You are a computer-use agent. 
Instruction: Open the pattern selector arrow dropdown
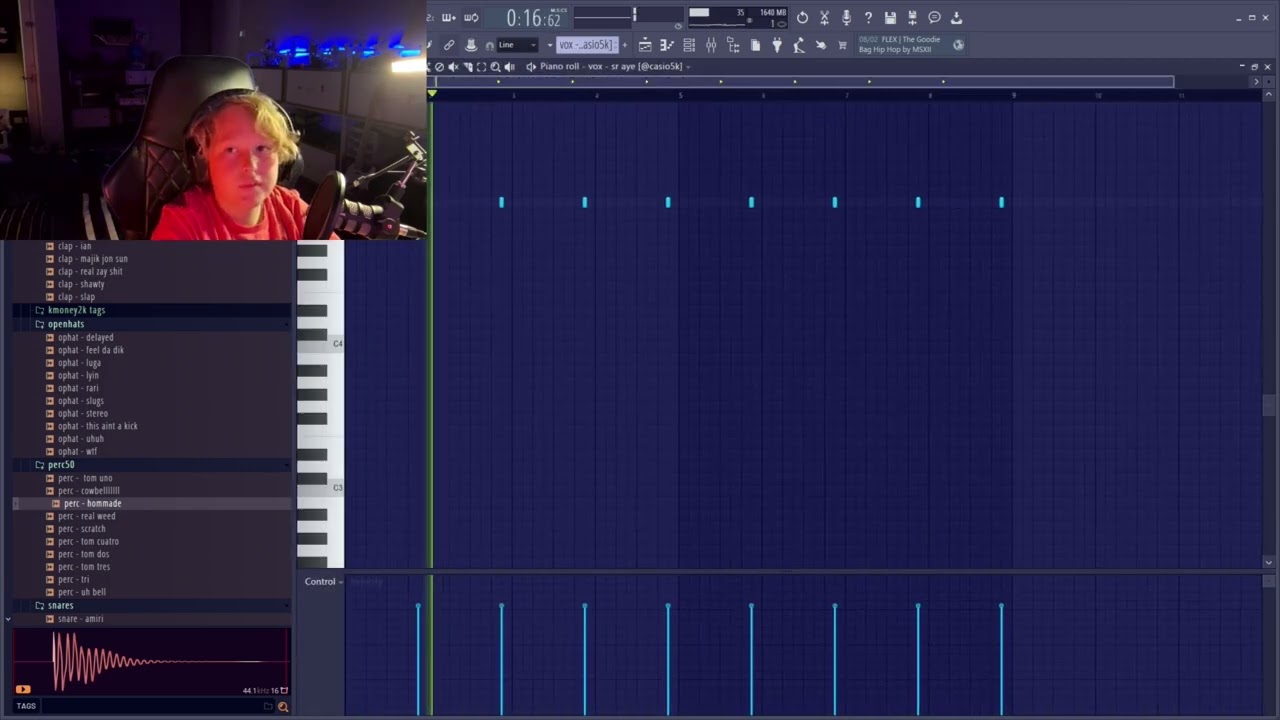click(x=550, y=45)
